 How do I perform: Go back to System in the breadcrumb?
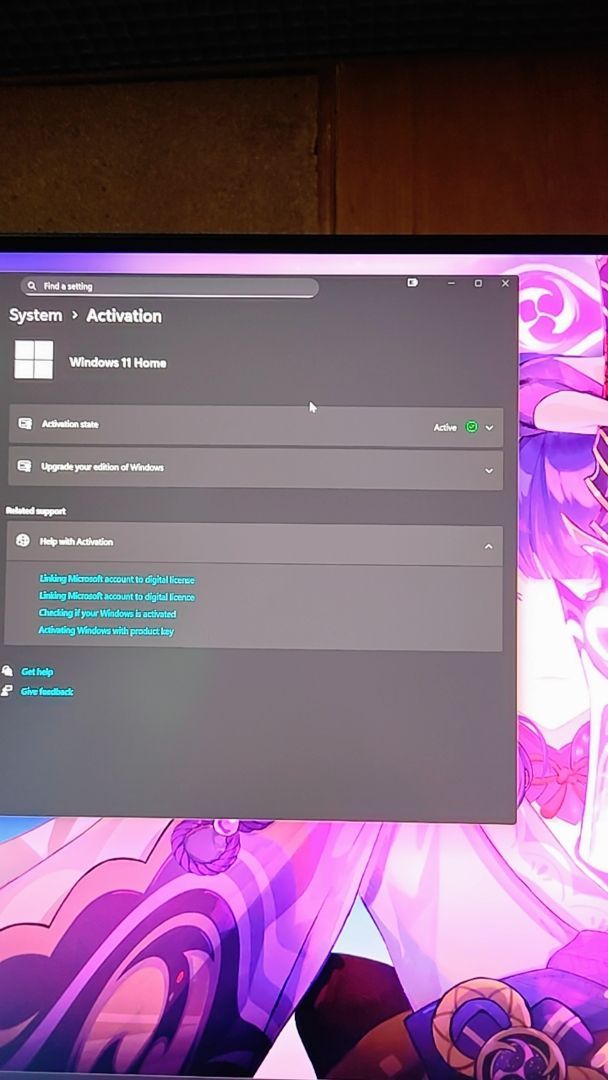pyautogui.click(x=35, y=315)
